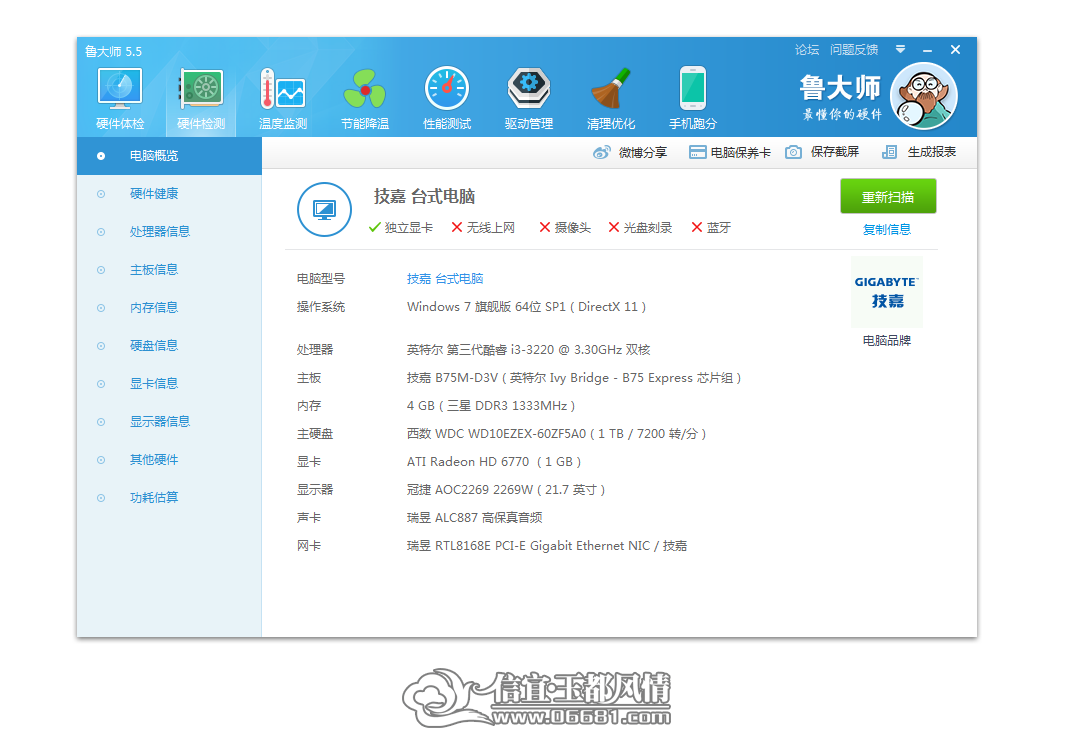Switch to 硬盘信息 sidebar item
This screenshot has width=1075, height=739.
pyautogui.click(x=169, y=346)
